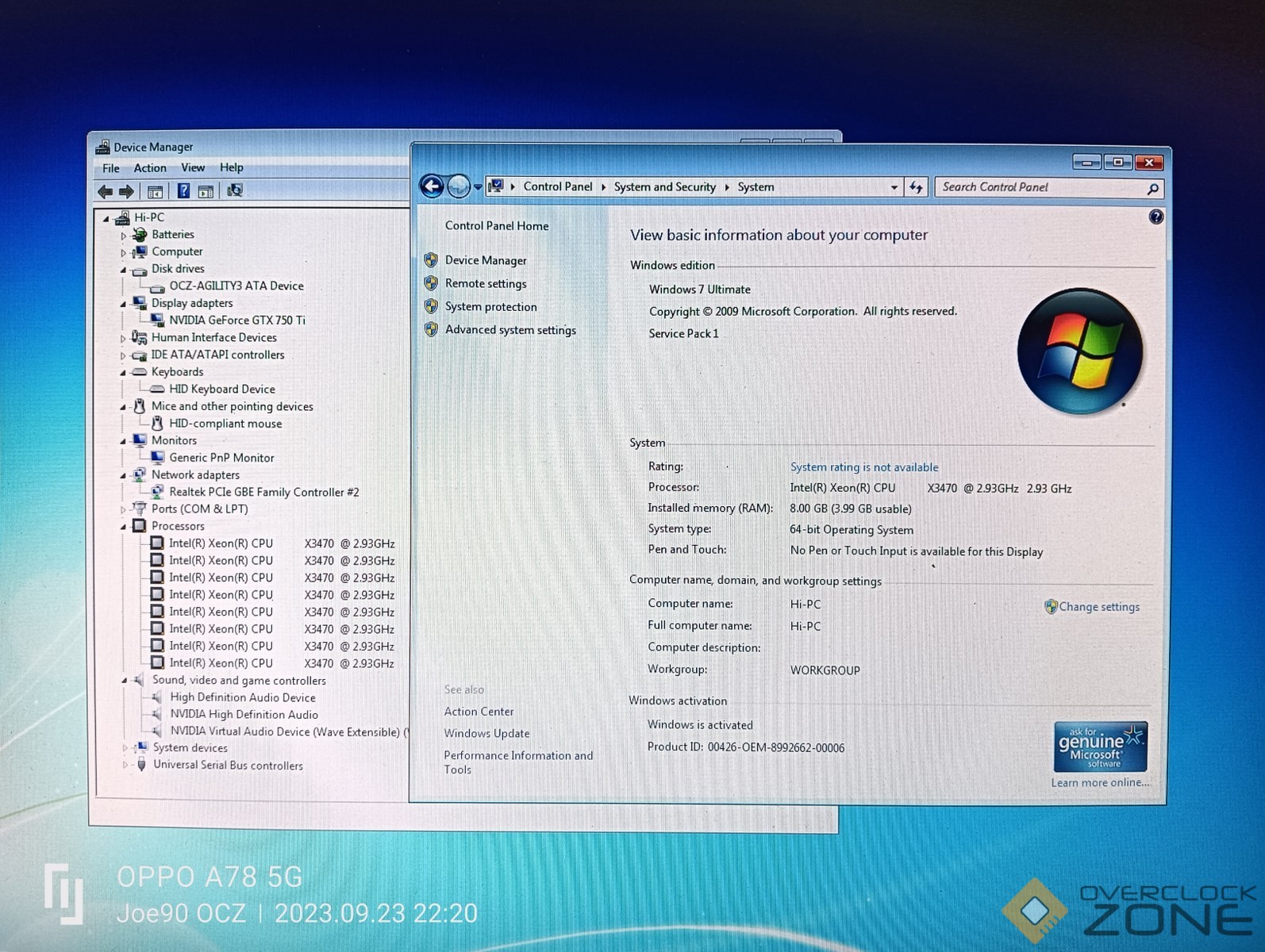The image size is (1265, 952).
Task: Click the Back button in System window
Action: 432,186
